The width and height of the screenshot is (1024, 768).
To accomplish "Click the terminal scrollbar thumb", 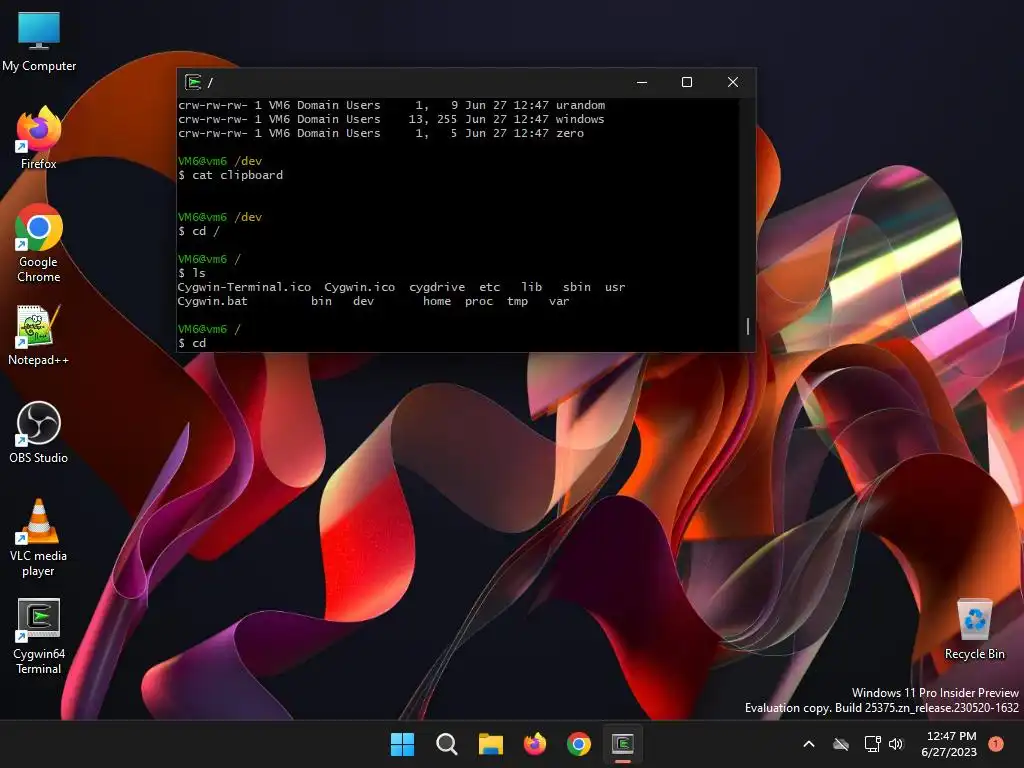I will click(748, 327).
